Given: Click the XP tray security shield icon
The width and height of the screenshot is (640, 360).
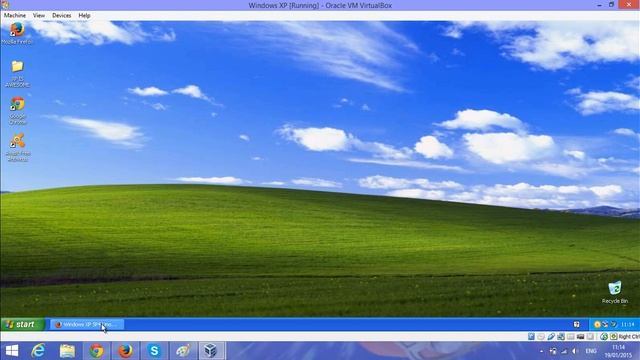Looking at the screenshot, I should click(x=613, y=324).
